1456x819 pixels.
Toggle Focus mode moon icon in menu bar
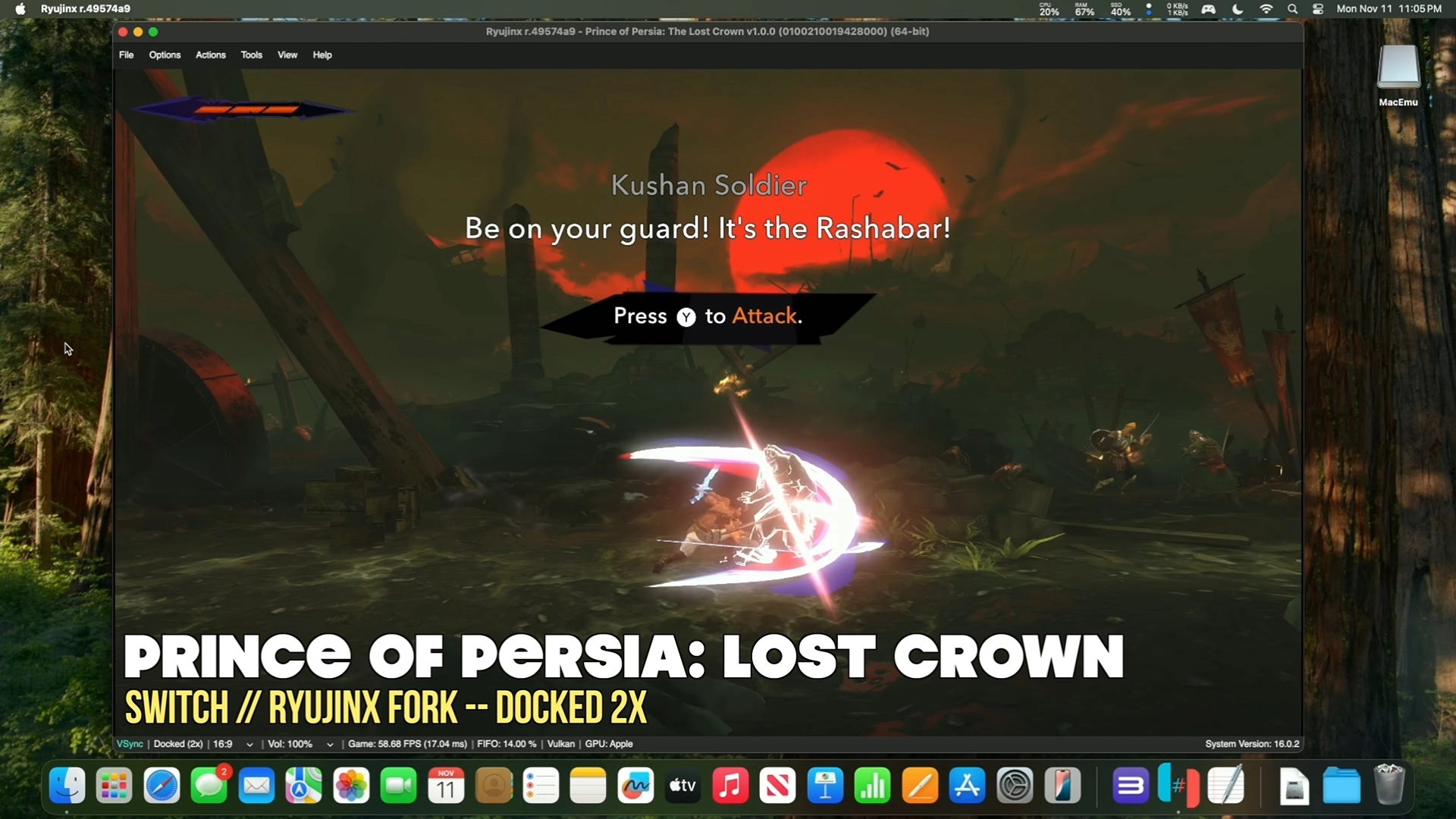[x=1238, y=9]
